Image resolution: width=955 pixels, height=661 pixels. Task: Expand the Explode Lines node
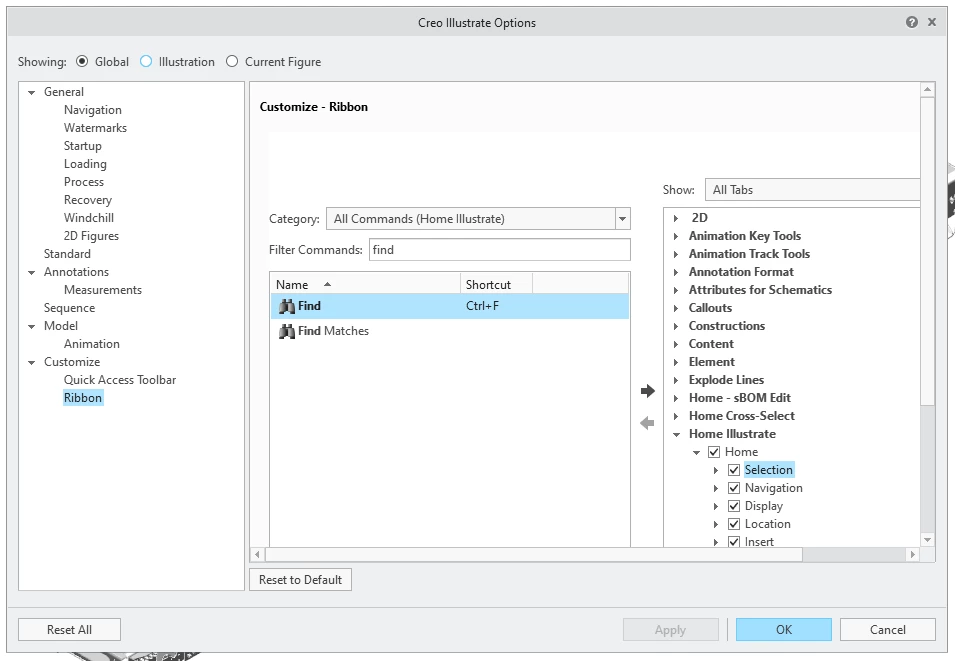(676, 380)
